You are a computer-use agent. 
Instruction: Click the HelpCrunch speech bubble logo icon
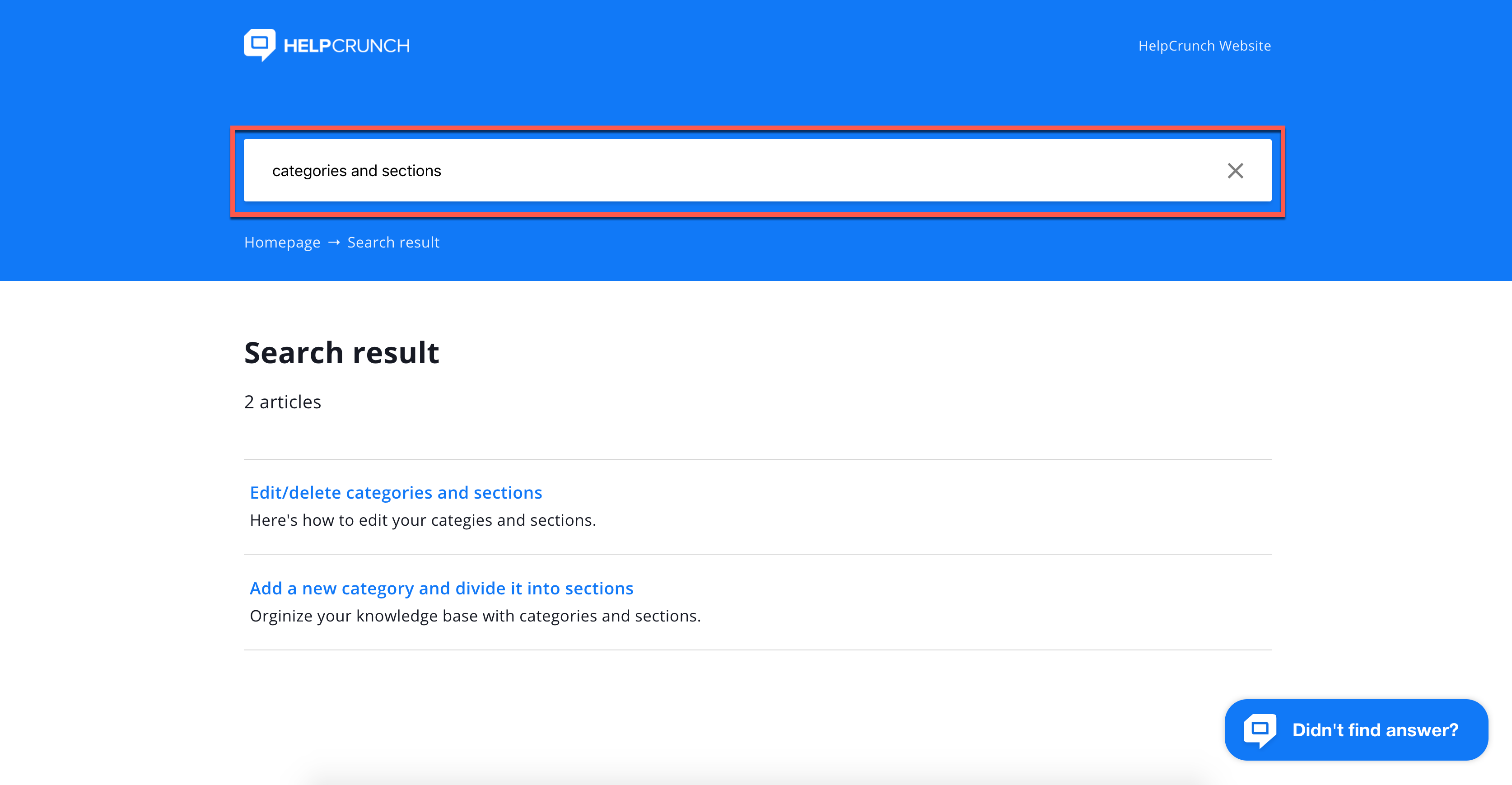tap(261, 44)
